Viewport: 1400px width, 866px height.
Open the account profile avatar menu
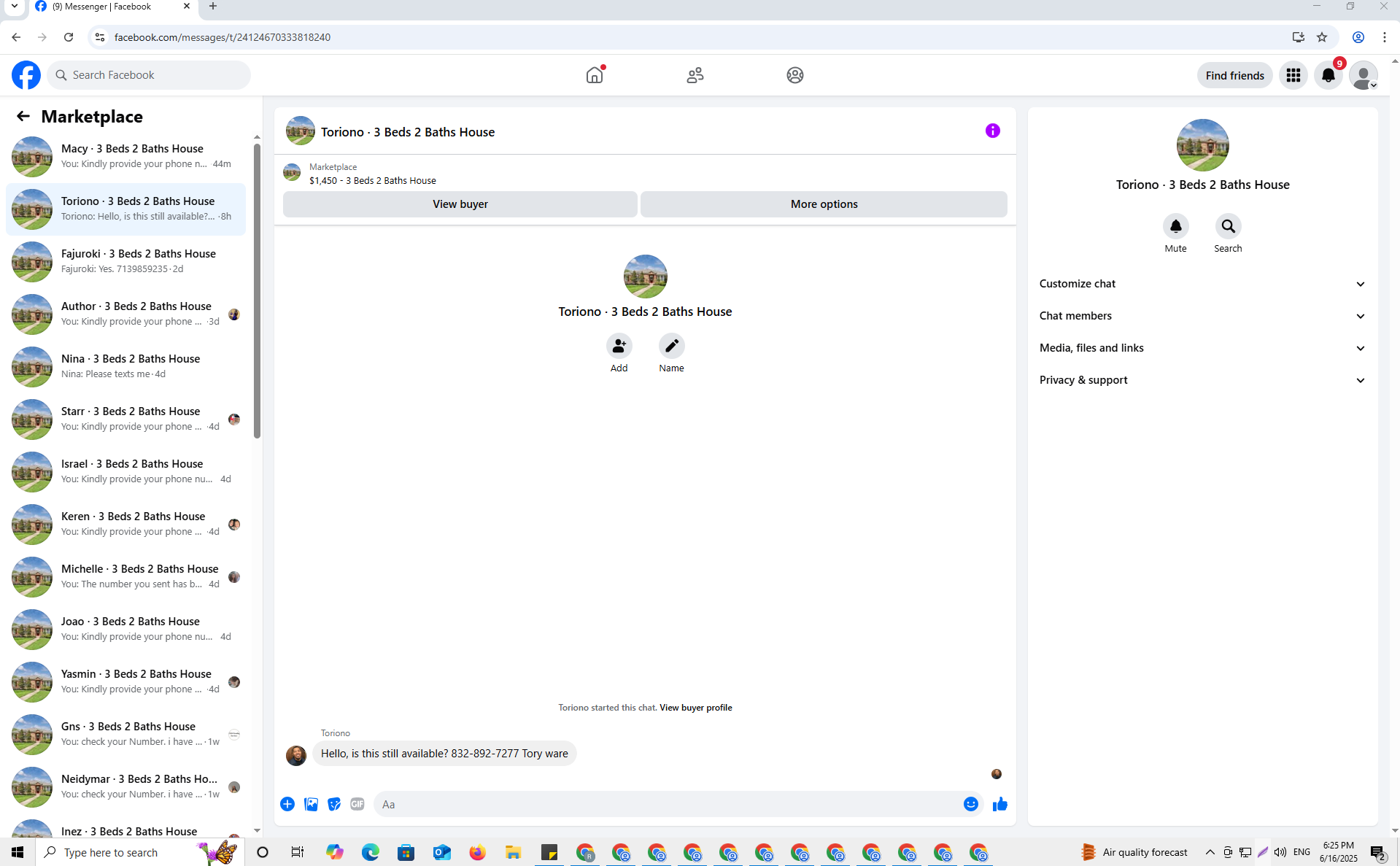point(1363,75)
